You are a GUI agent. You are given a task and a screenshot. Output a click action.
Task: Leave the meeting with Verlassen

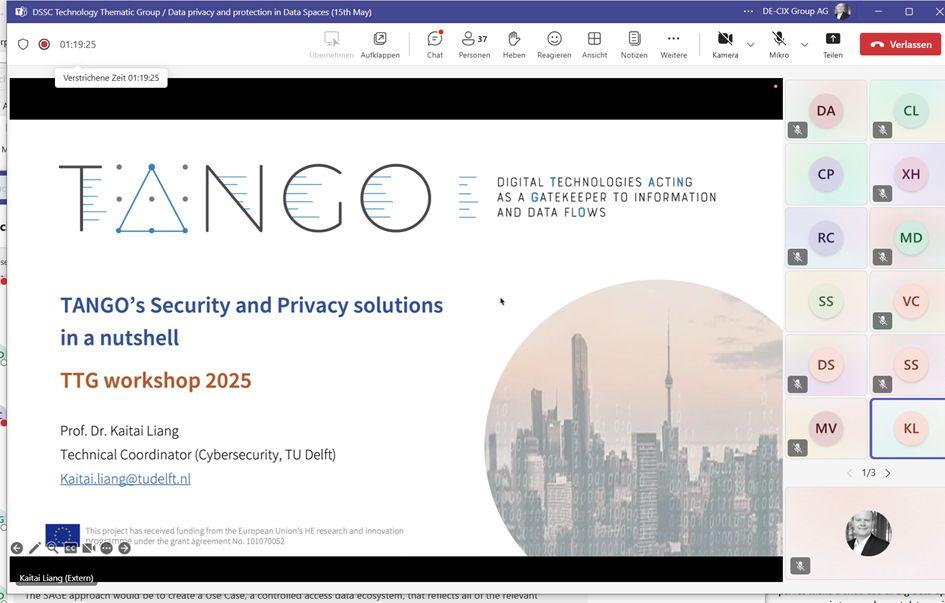[x=900, y=44]
